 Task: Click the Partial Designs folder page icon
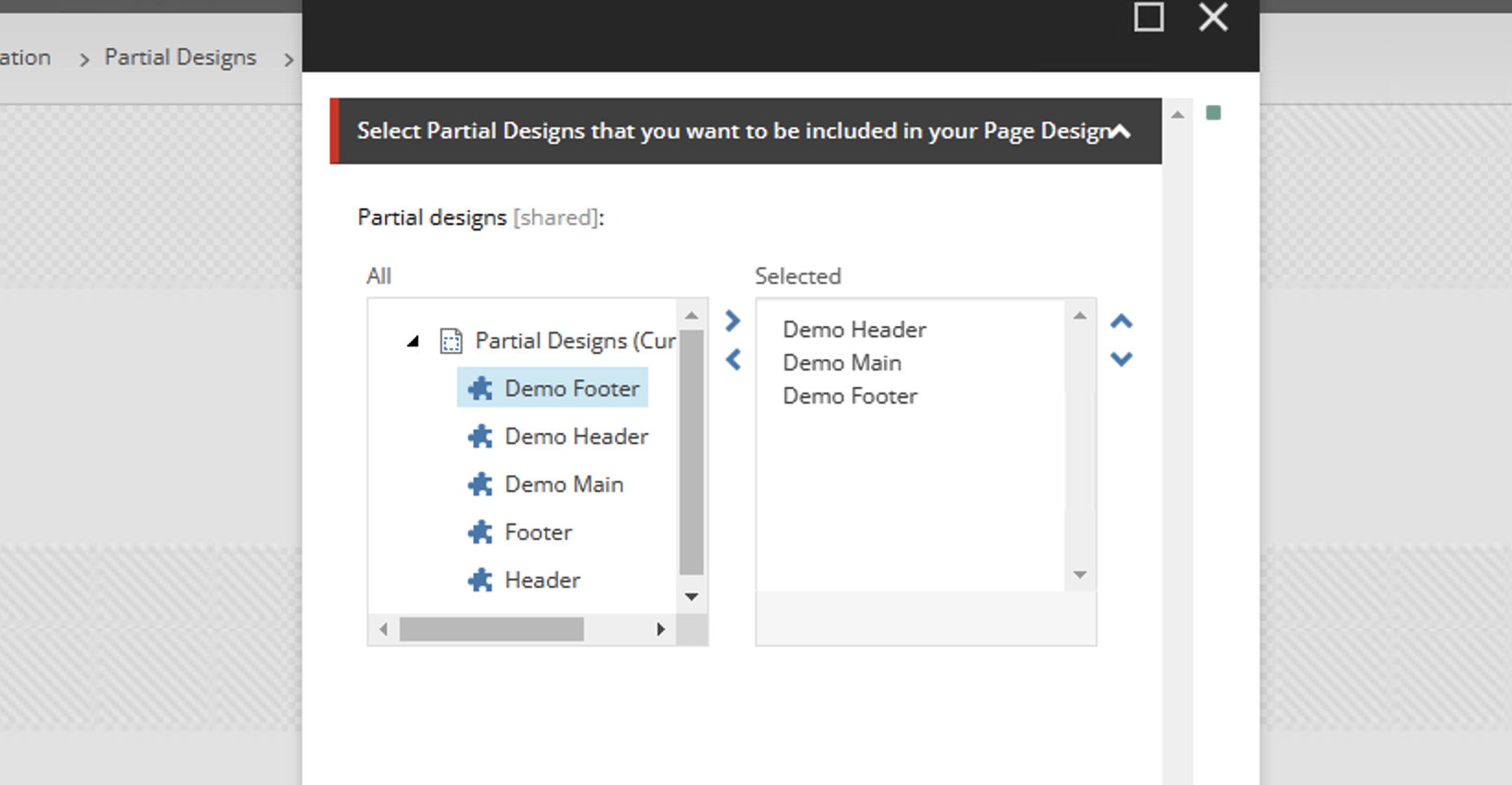[450, 341]
